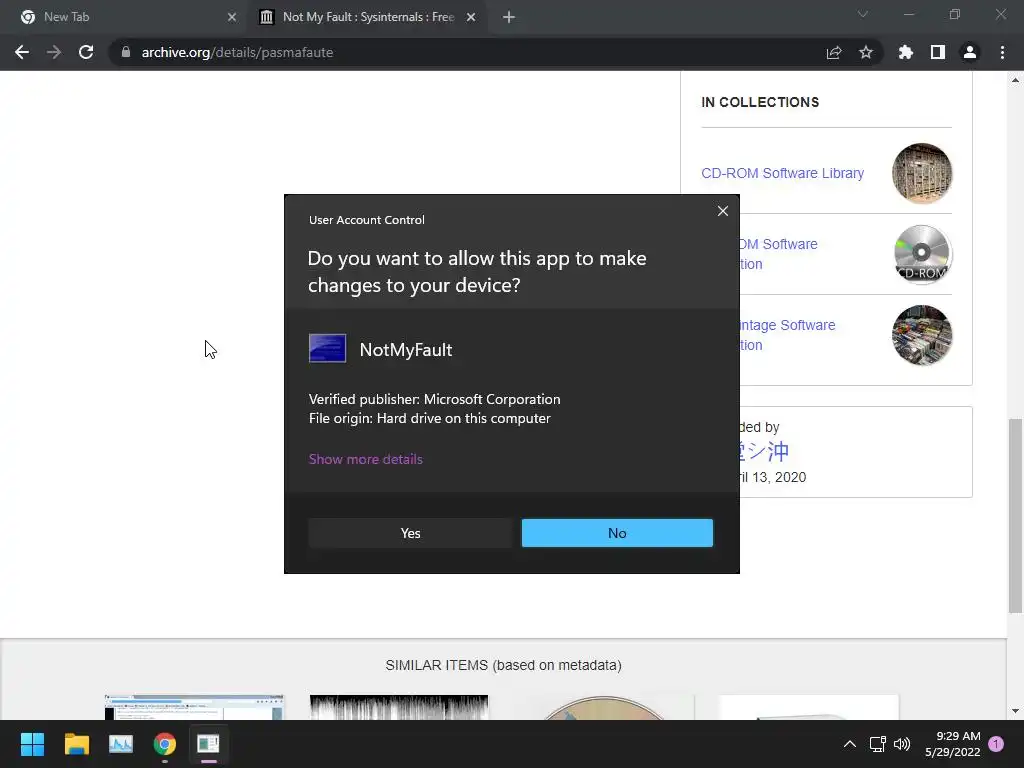The image size is (1024, 768).
Task: Open the clock and date panel
Action: (x=952, y=744)
